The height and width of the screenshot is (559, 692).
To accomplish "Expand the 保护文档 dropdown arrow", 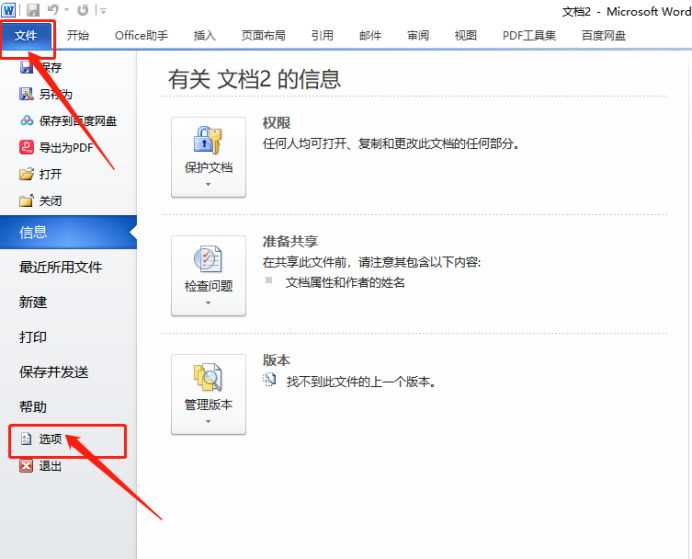I will (208, 184).
